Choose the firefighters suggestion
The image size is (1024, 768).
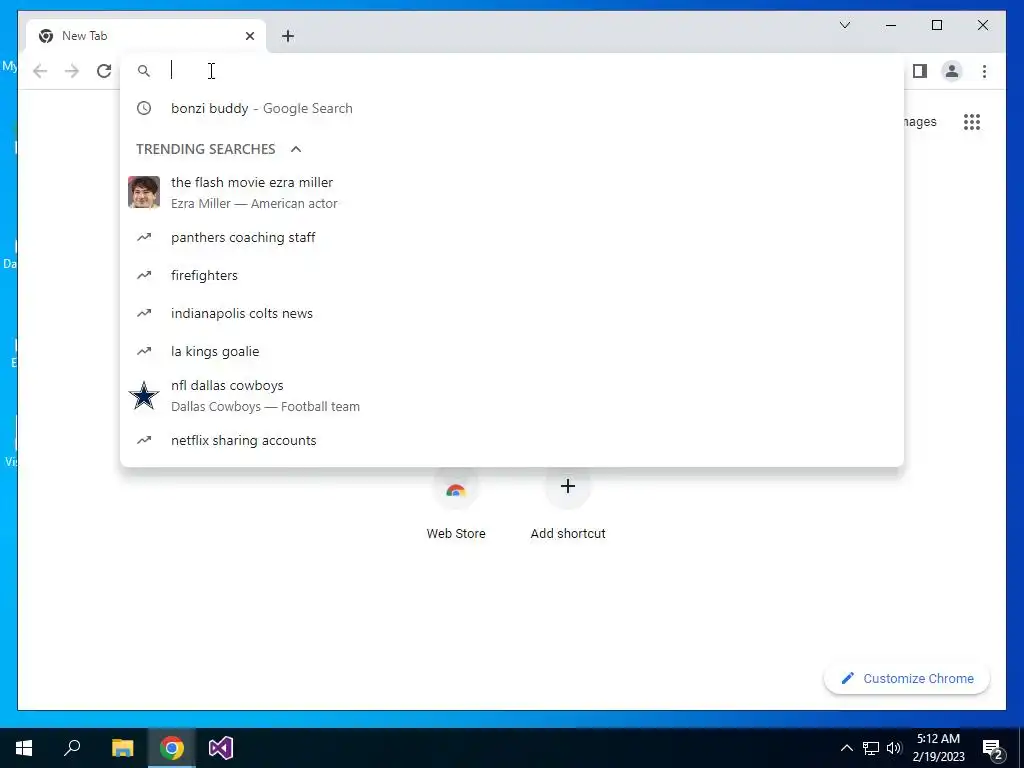point(512,275)
